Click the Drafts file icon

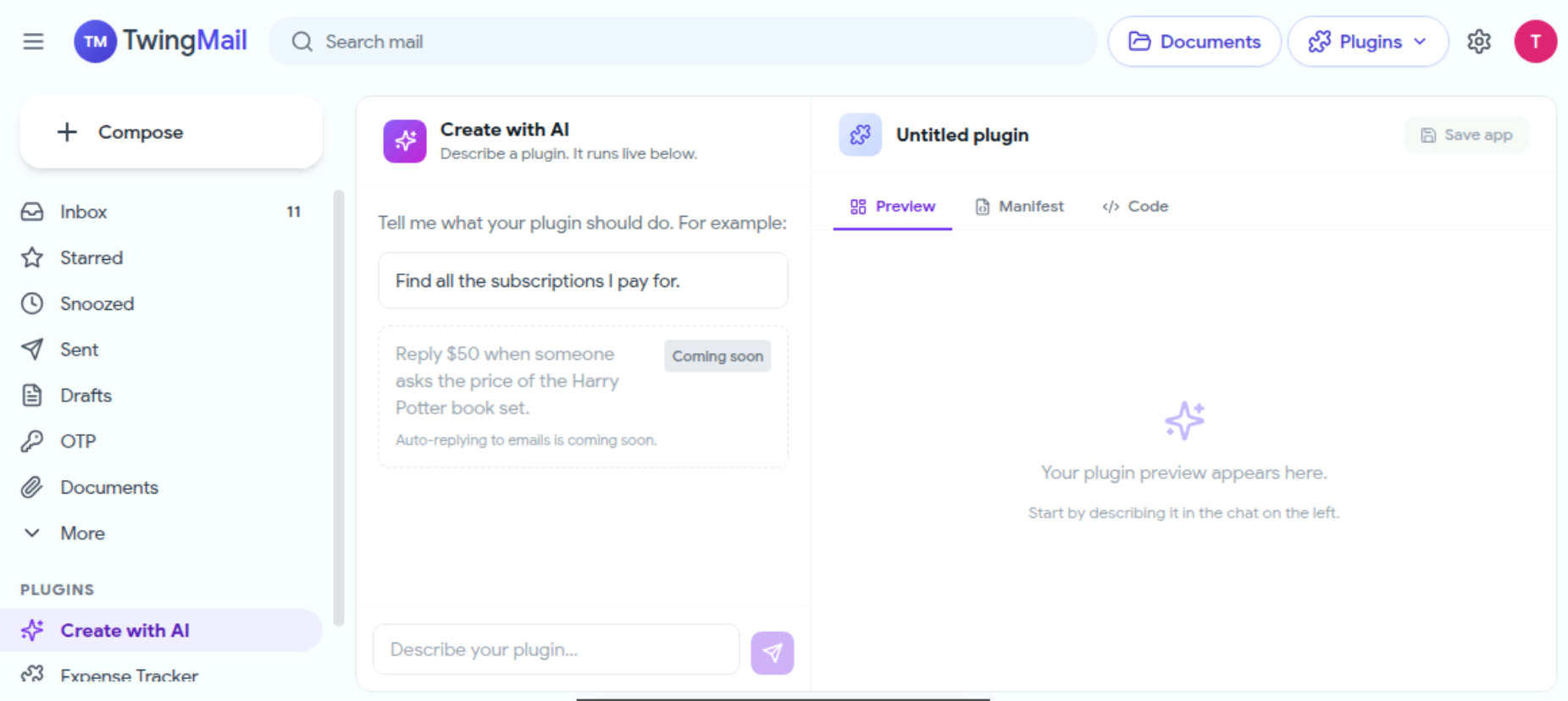click(x=32, y=395)
